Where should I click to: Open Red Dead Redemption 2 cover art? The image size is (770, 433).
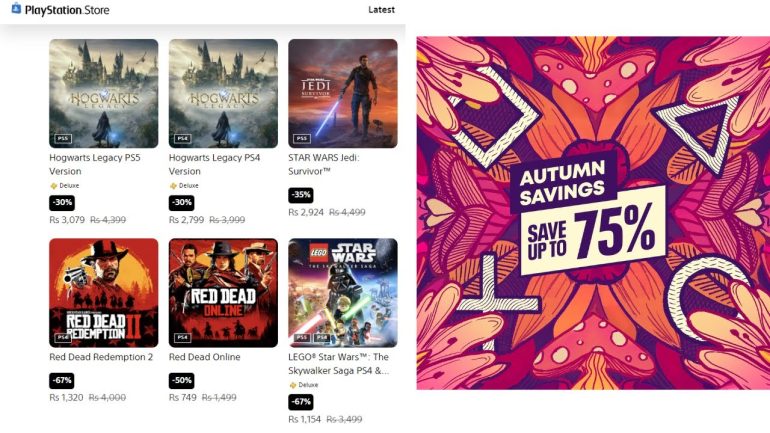point(104,293)
